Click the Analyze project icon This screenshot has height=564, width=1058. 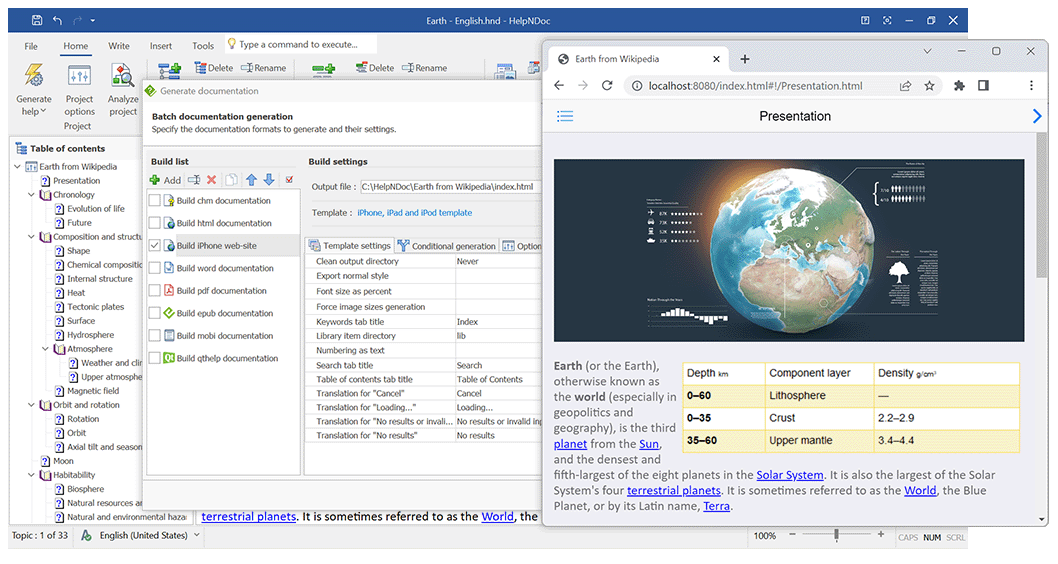123,76
